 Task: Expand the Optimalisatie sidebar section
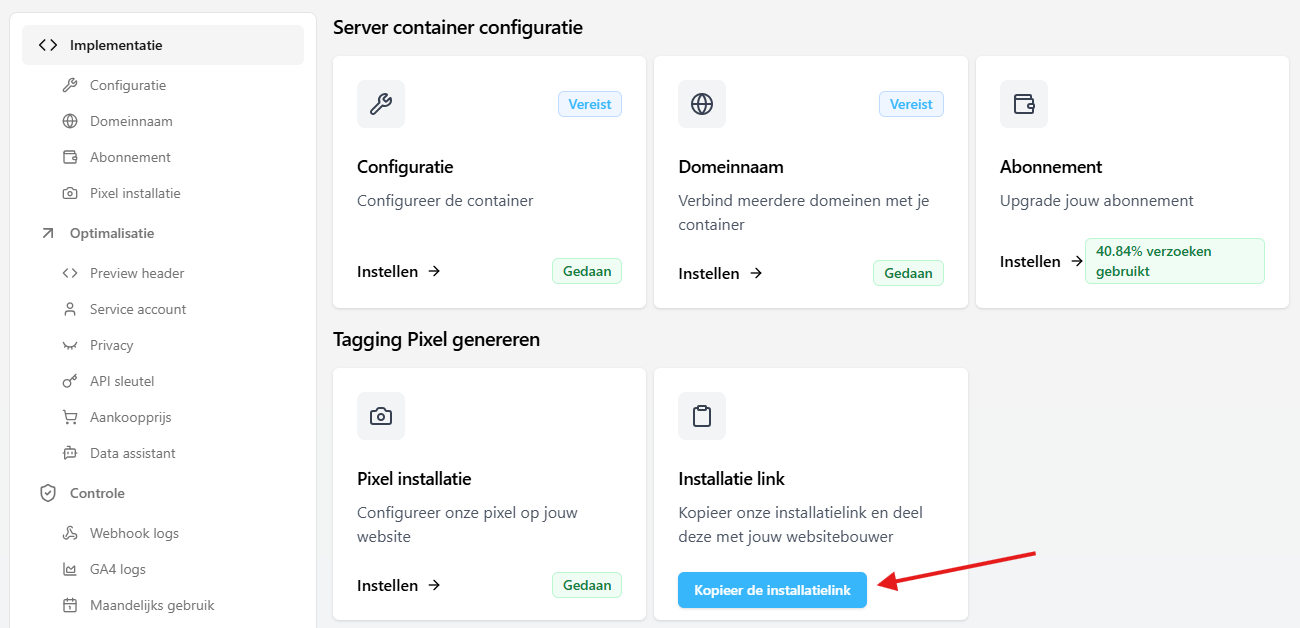[112, 233]
